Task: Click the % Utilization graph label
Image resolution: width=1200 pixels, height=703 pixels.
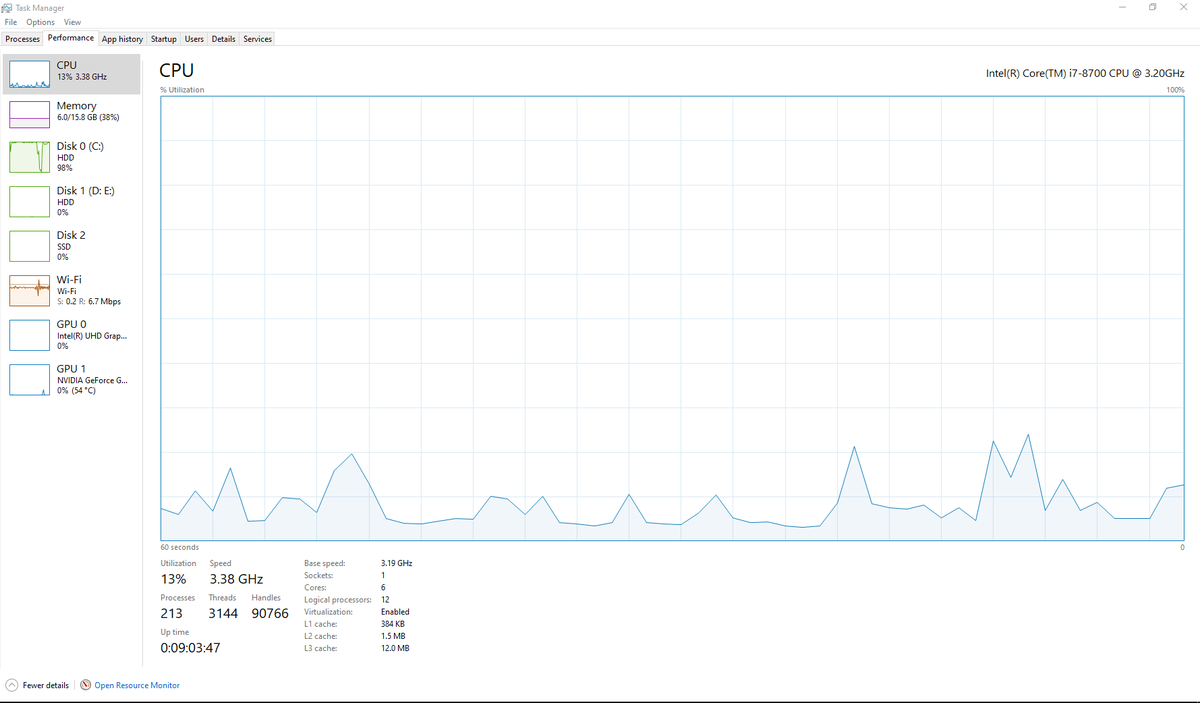Action: tap(182, 90)
